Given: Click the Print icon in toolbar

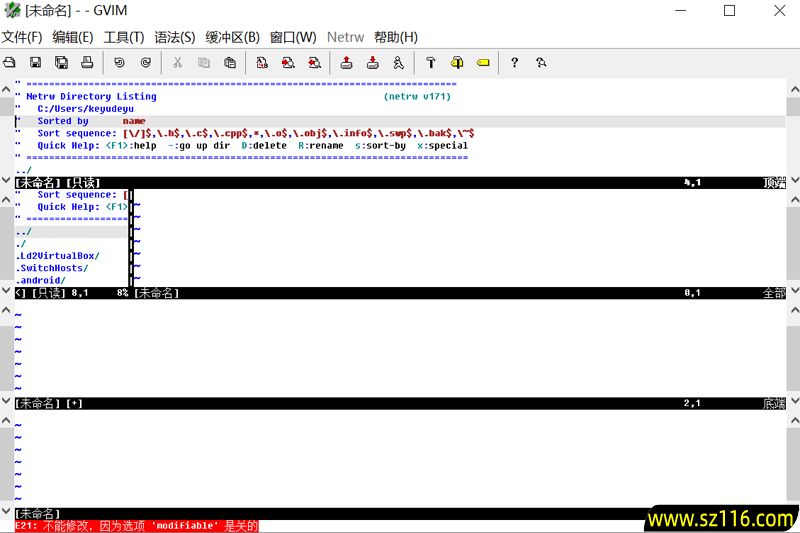Looking at the screenshot, I should [87, 62].
